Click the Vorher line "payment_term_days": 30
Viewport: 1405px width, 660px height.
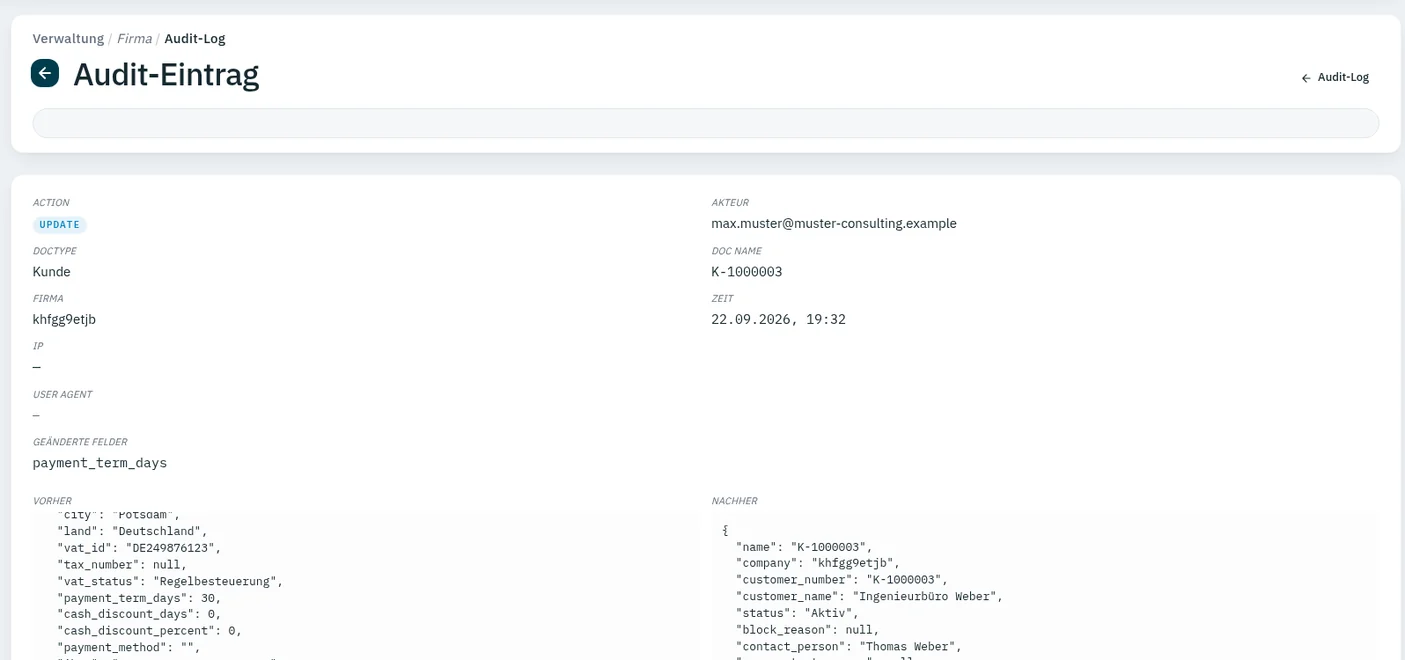point(139,598)
